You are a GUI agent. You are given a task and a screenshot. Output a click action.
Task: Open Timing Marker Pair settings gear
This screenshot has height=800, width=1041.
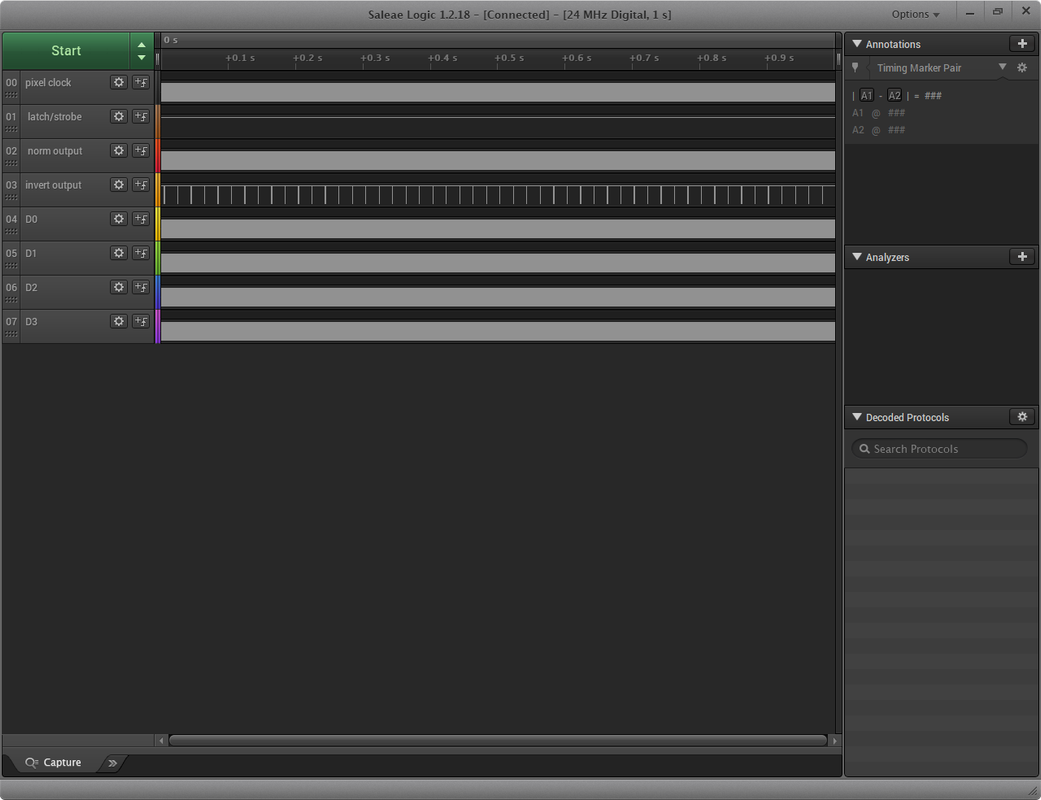pos(1022,68)
